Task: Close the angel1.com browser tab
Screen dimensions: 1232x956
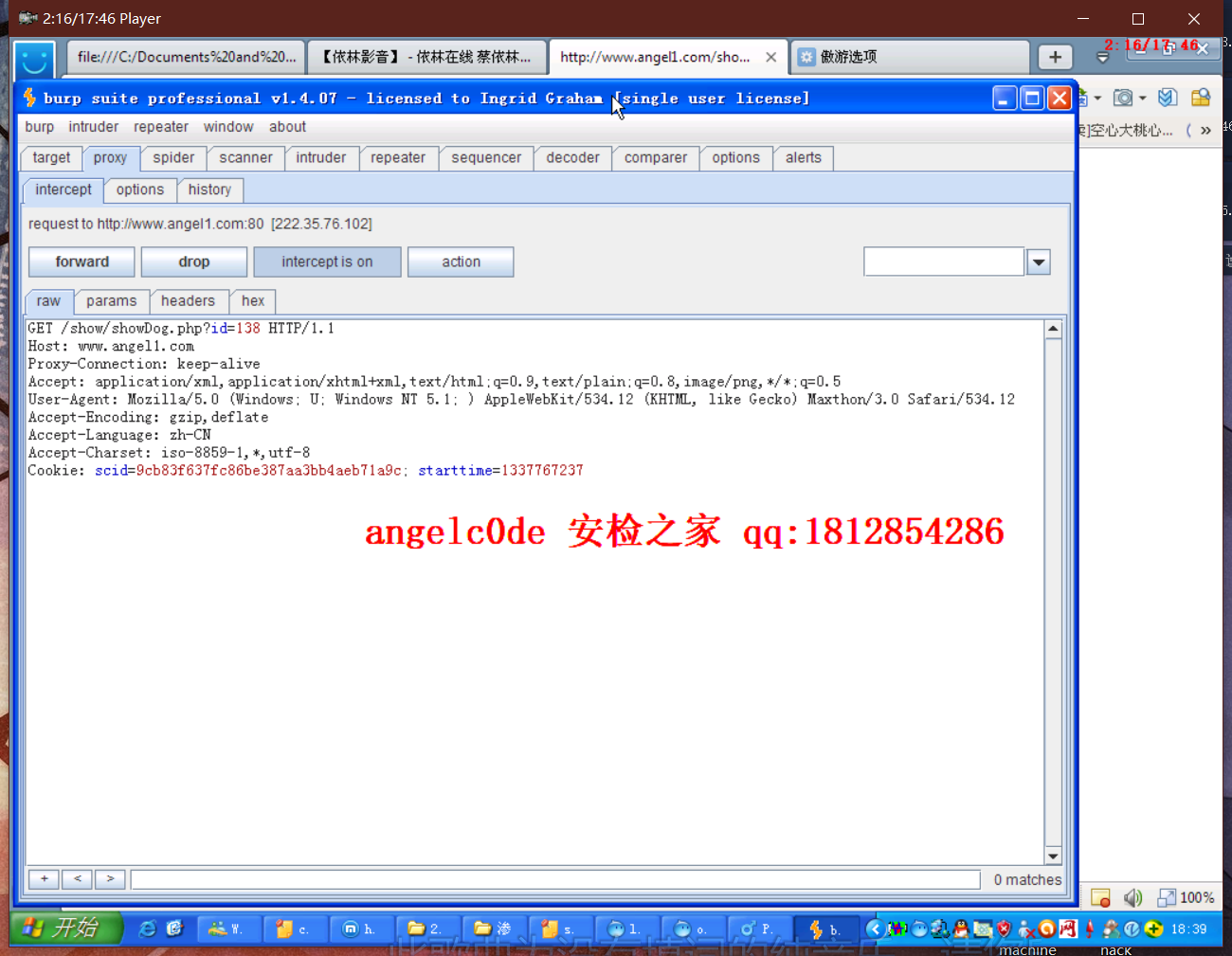Action: pyautogui.click(x=771, y=57)
